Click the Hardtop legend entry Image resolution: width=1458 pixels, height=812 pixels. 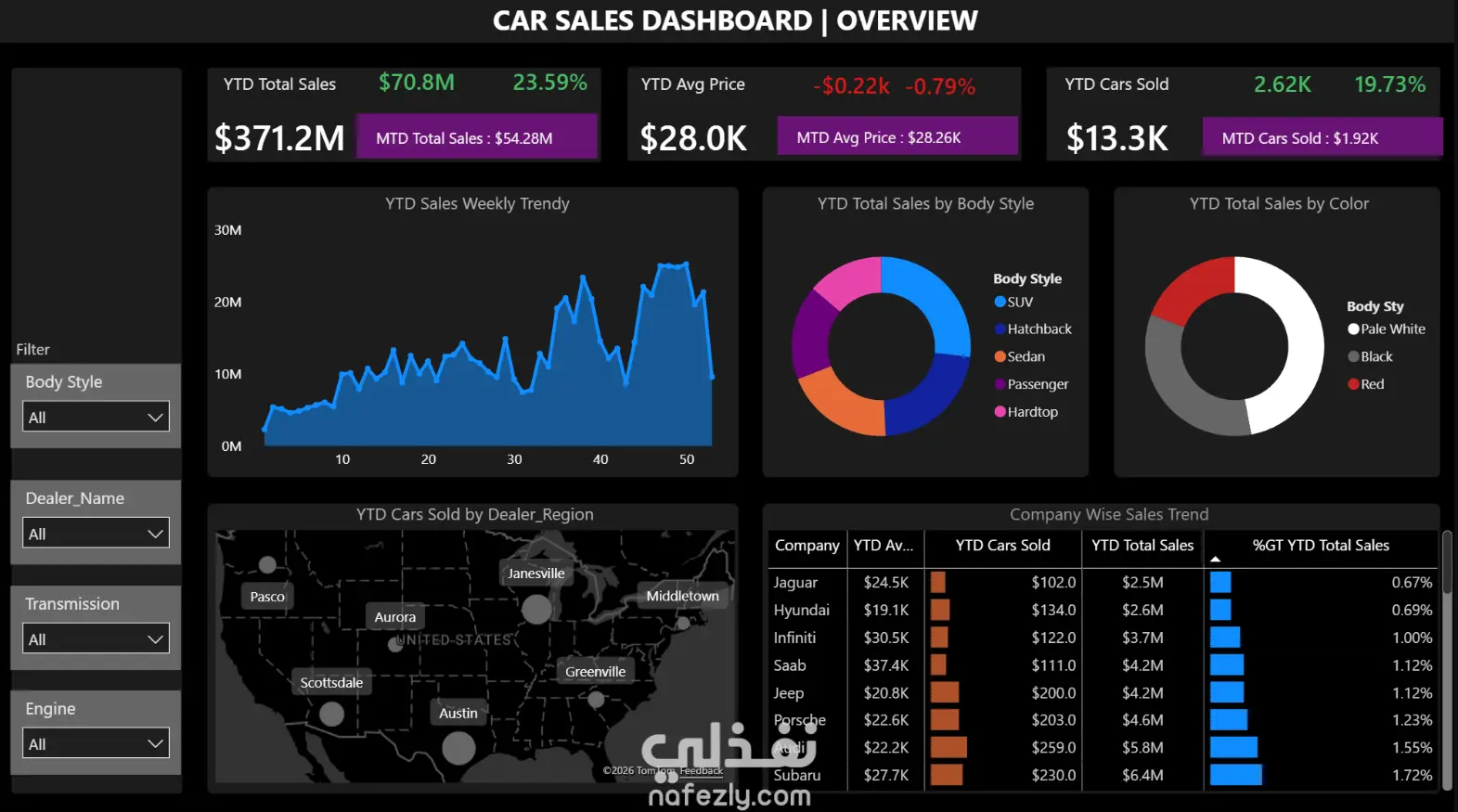[1026, 412]
